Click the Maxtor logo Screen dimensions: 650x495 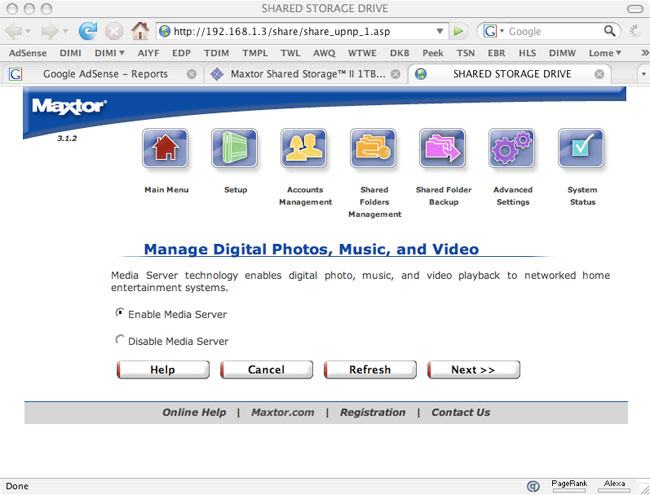click(69, 107)
